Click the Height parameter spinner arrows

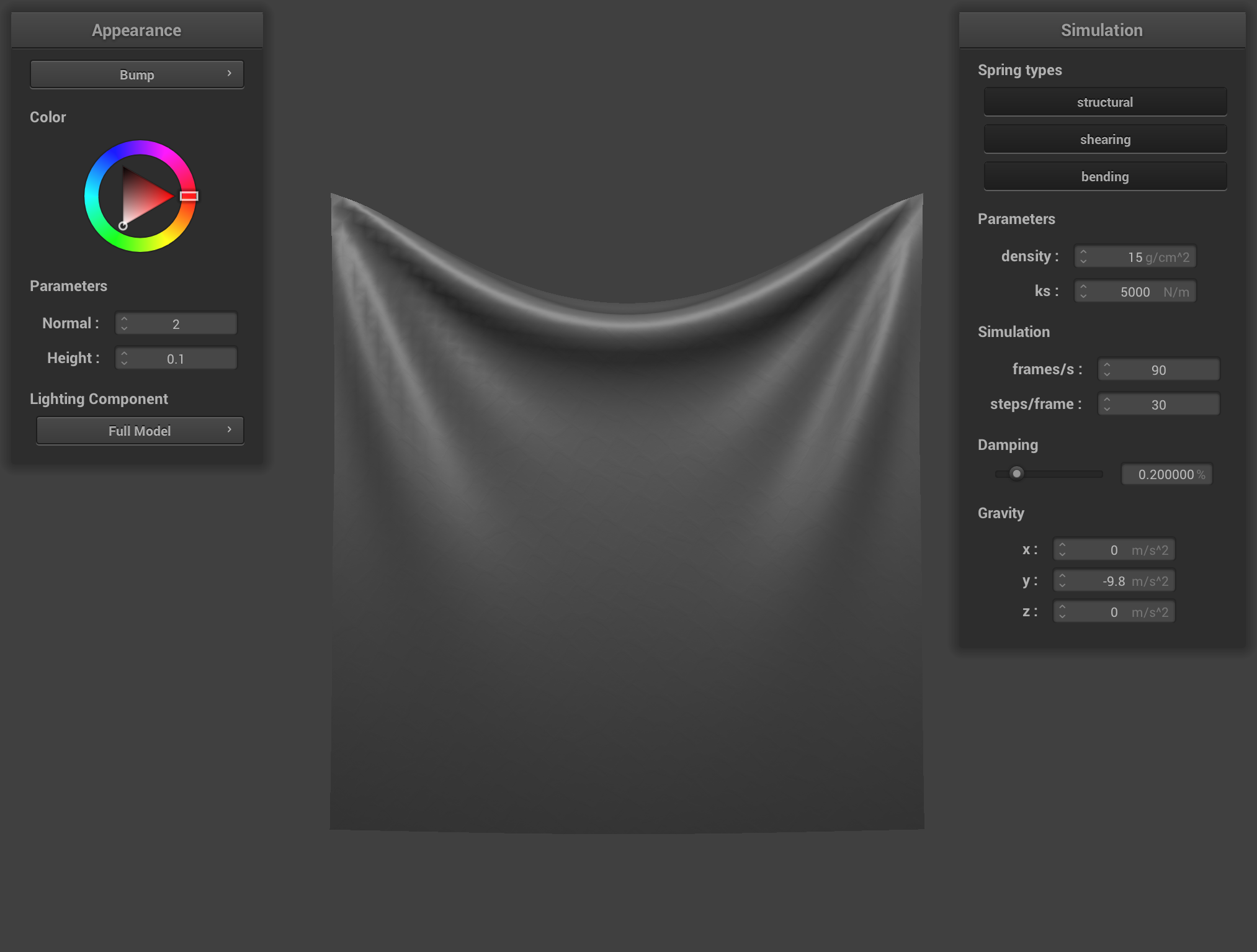click(124, 358)
